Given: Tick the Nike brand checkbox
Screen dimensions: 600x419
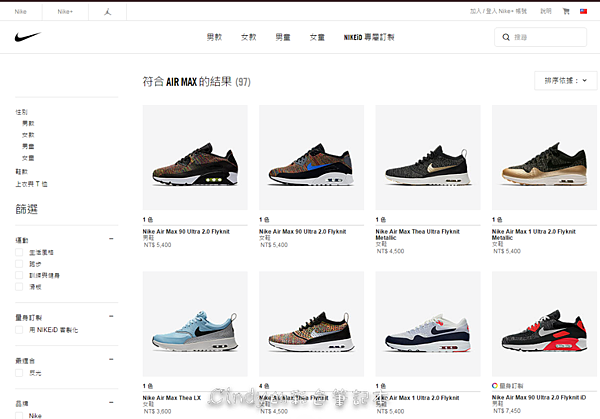Looking at the screenshot, I should coord(19,416).
